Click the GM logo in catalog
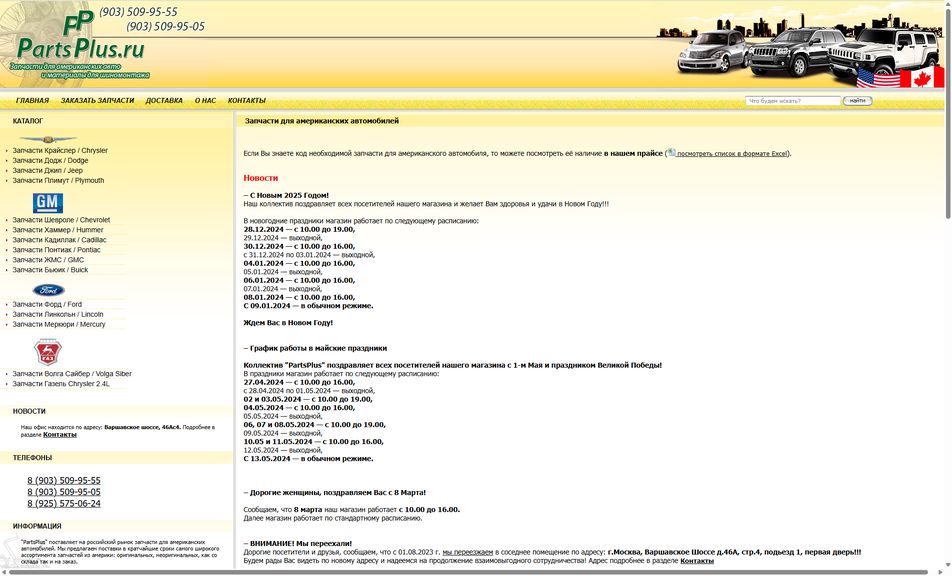The width and height of the screenshot is (952, 576). (x=48, y=203)
